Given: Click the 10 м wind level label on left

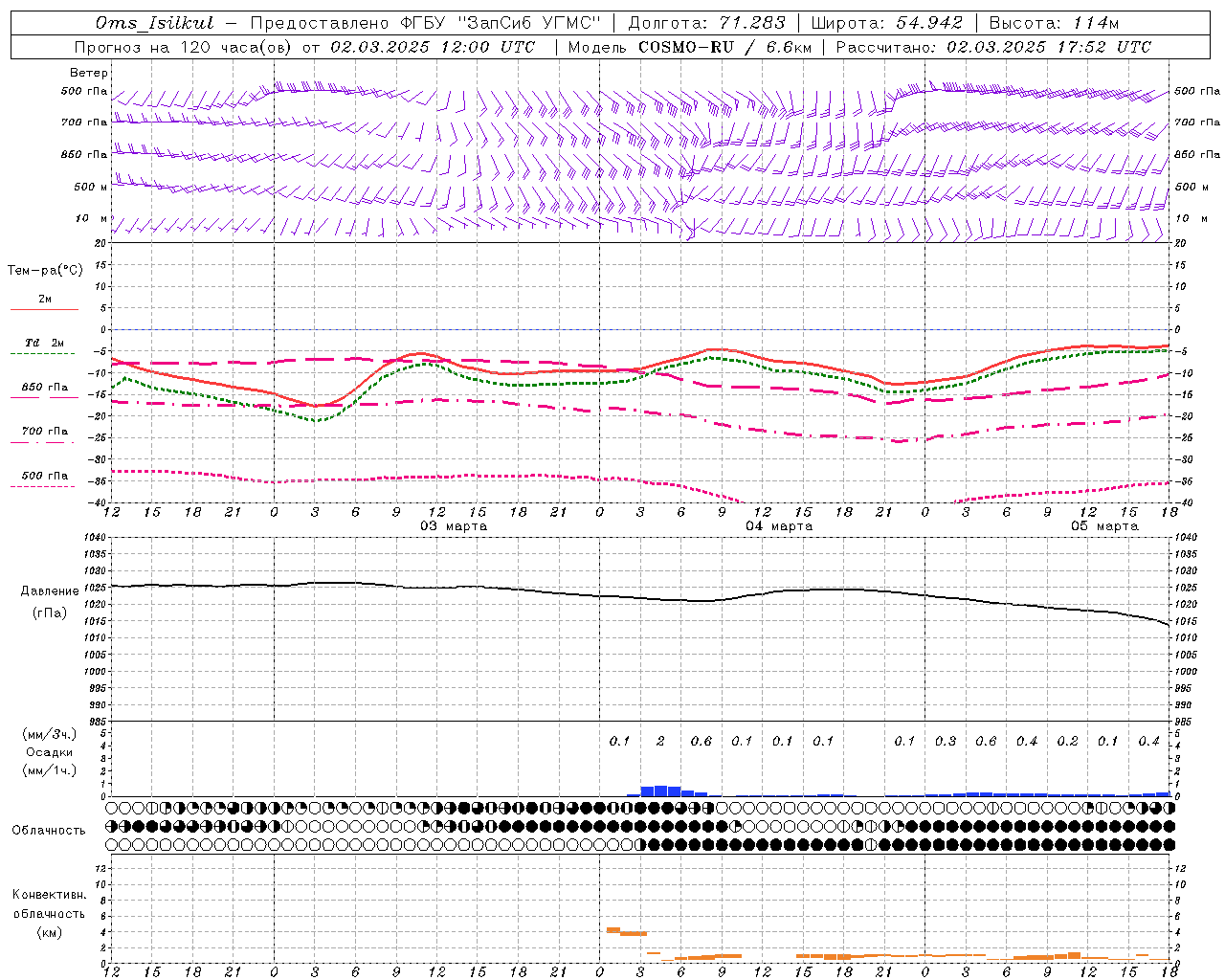Looking at the screenshot, I should pos(91,219).
